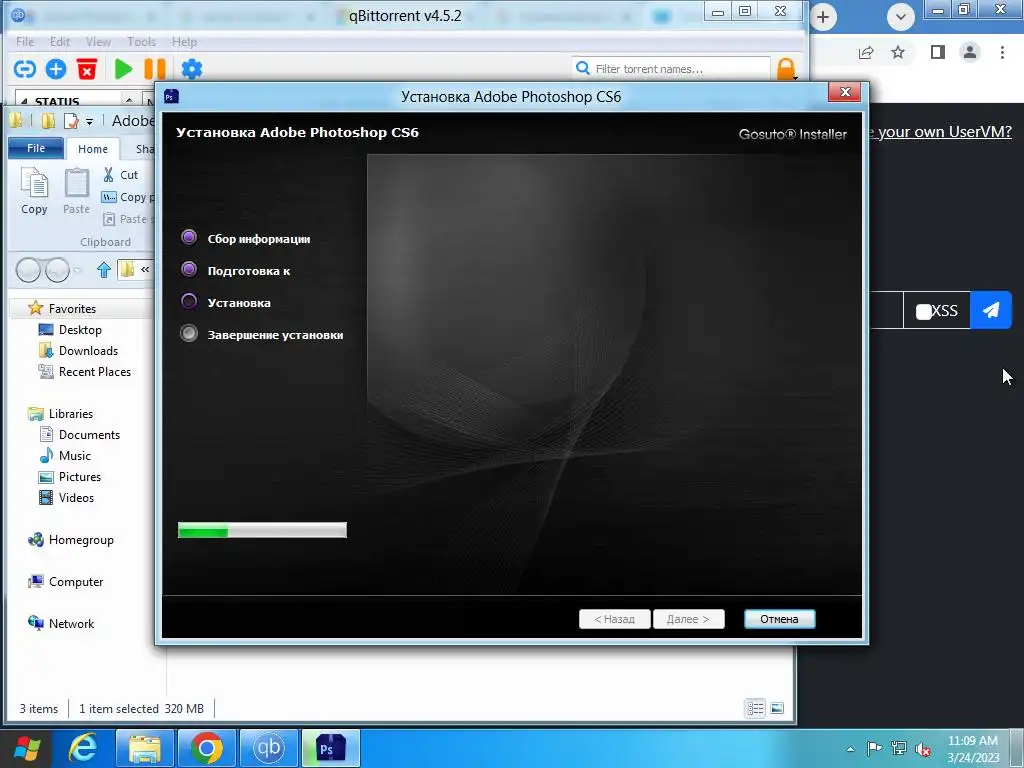Viewport: 1024px width, 768px height.
Task: Click the Cut scissors in Explorer ribbon
Action: click(x=108, y=174)
